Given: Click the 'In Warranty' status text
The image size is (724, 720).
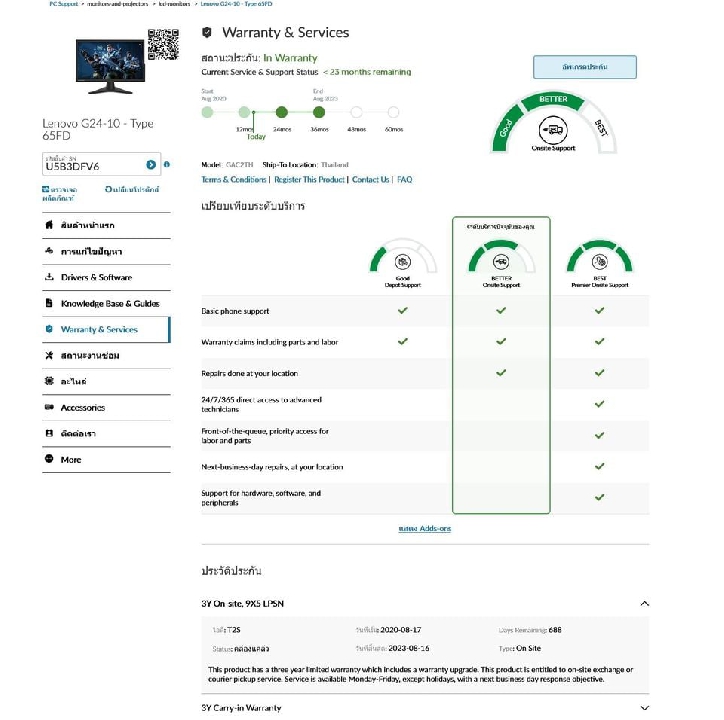Looking at the screenshot, I should [290, 58].
